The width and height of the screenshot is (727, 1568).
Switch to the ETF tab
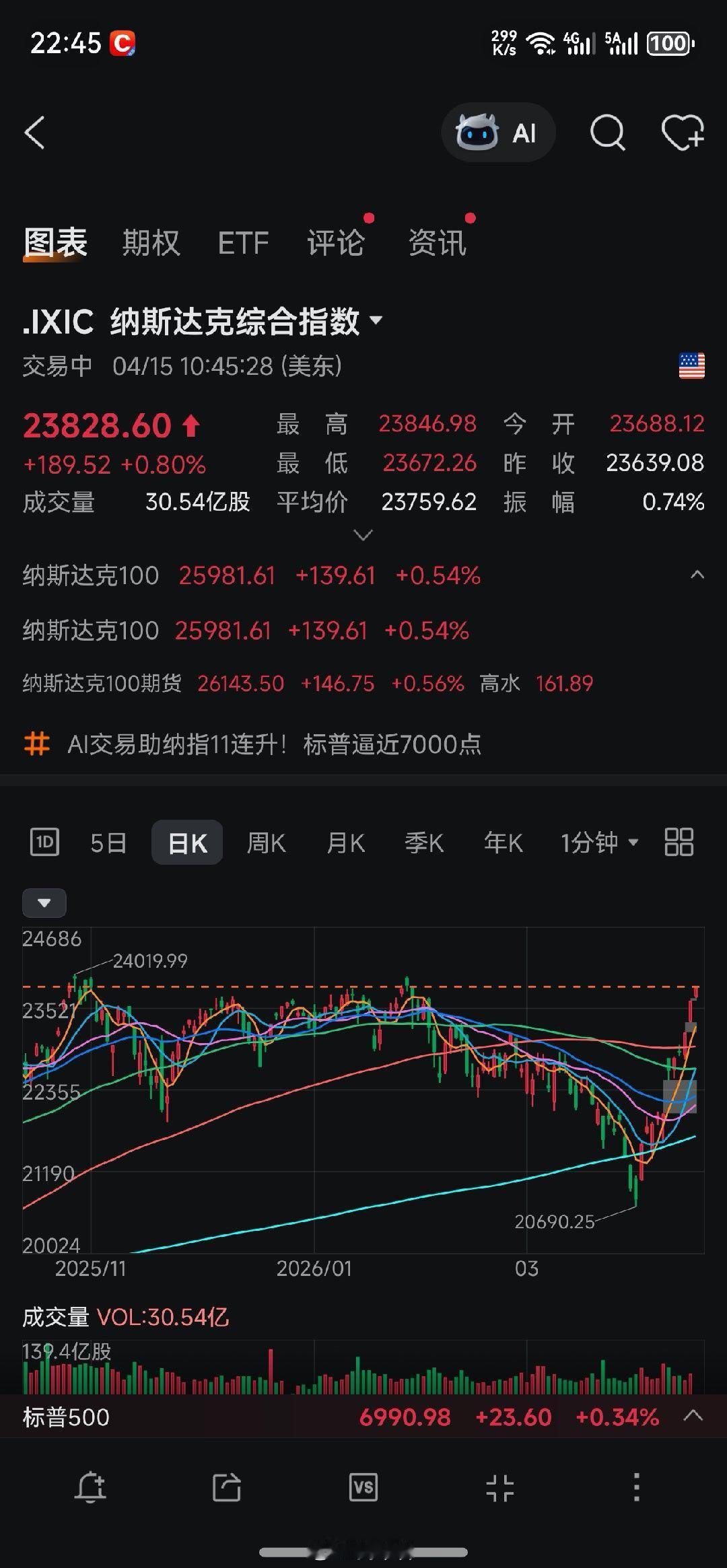point(243,243)
